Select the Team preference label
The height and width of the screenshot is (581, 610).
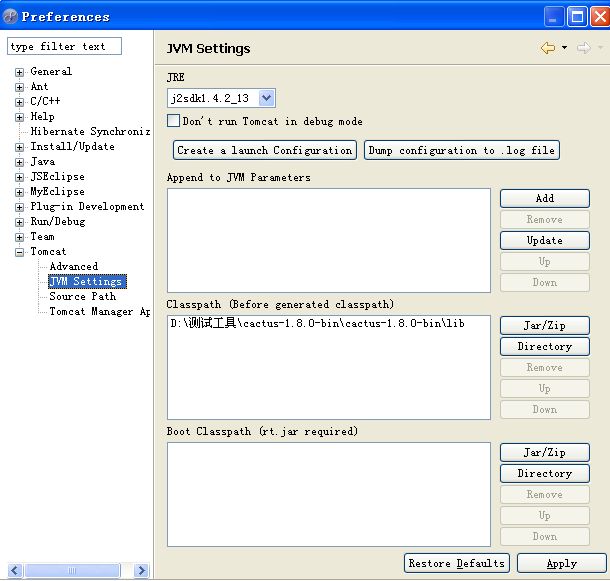[42, 237]
